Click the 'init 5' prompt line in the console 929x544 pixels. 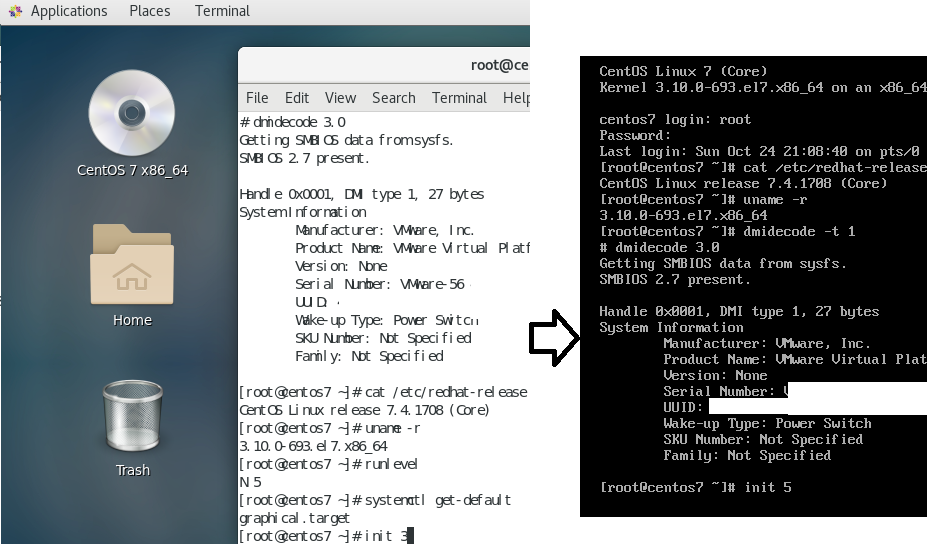pos(696,488)
